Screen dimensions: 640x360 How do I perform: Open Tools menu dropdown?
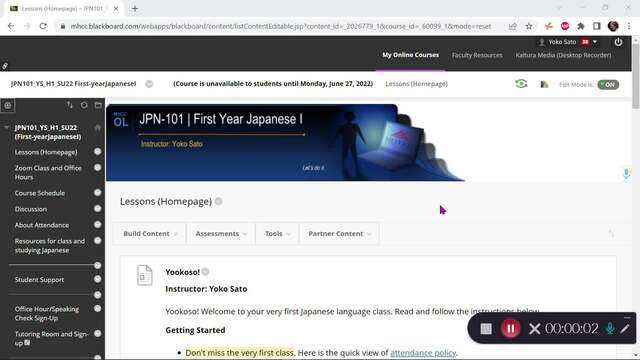coord(277,233)
